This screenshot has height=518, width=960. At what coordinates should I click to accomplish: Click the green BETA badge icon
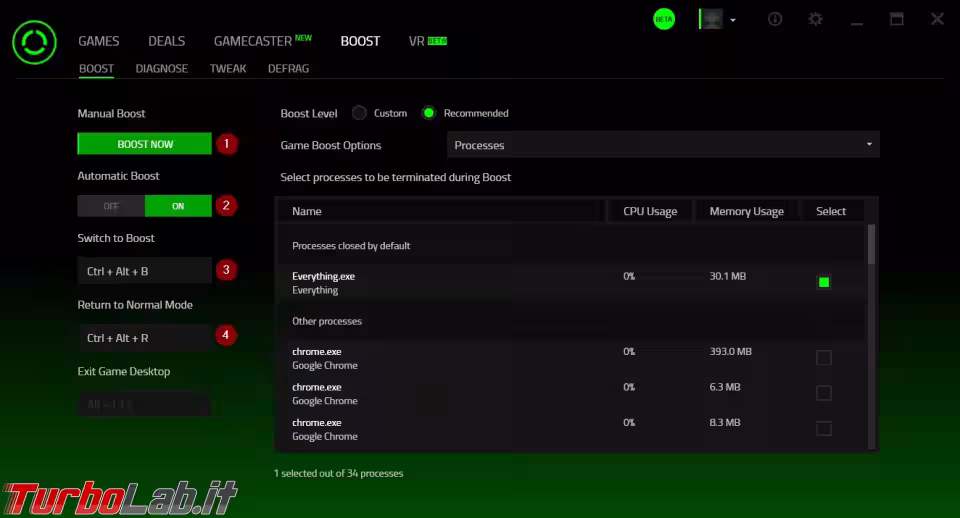(664, 19)
